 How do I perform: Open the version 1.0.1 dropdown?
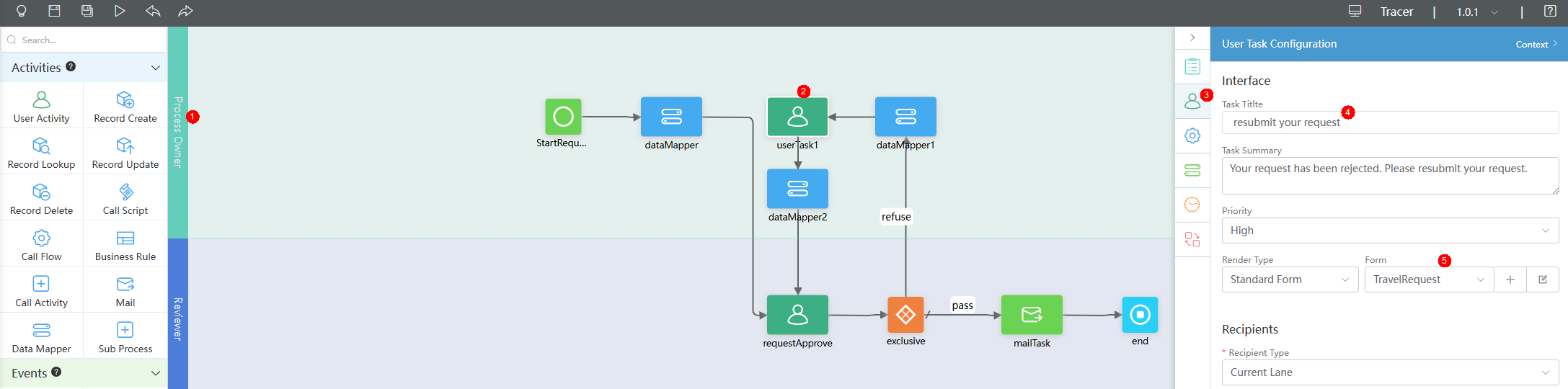1477,12
